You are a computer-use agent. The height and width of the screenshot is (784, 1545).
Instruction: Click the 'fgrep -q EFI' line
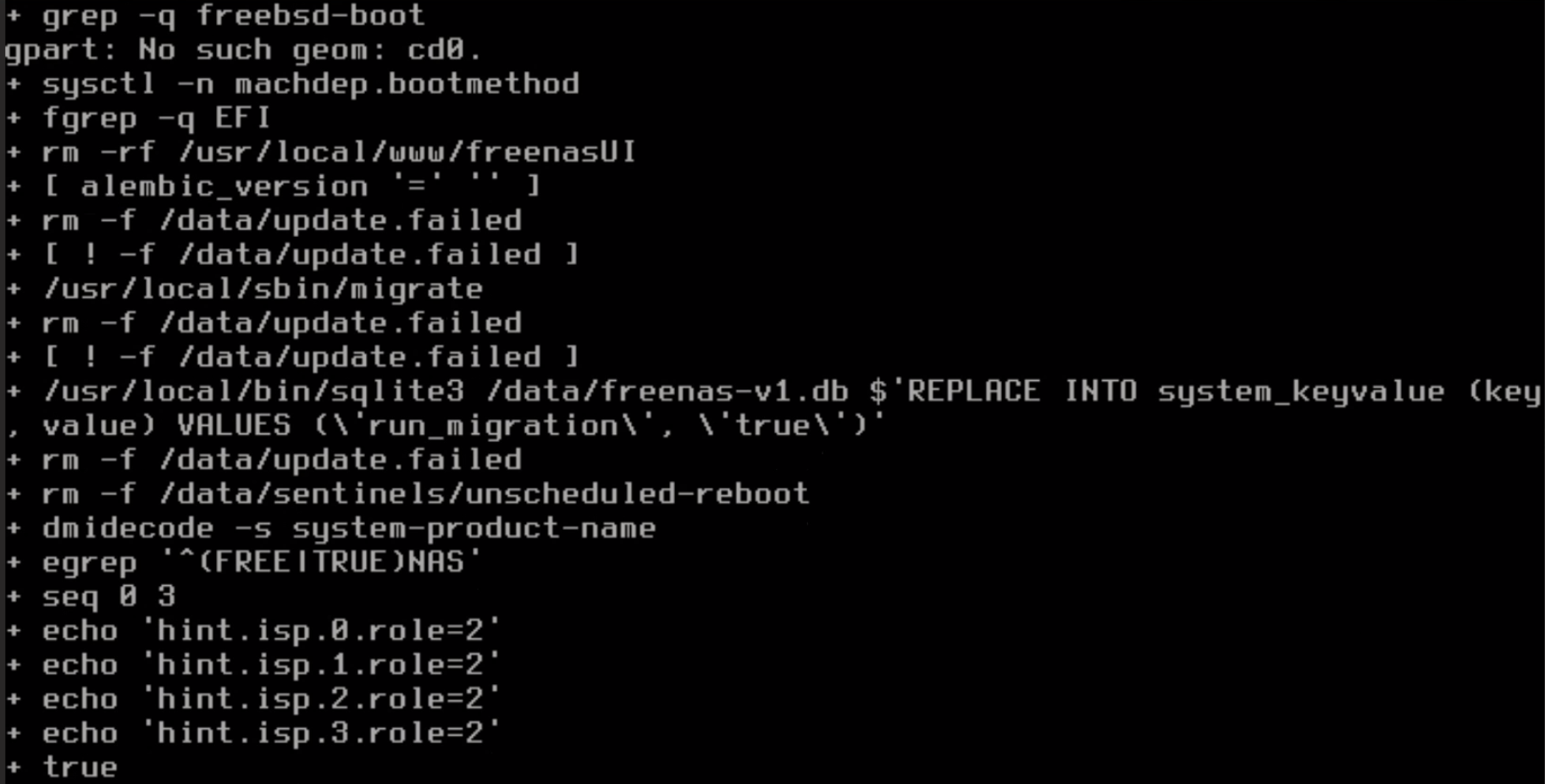click(x=138, y=118)
